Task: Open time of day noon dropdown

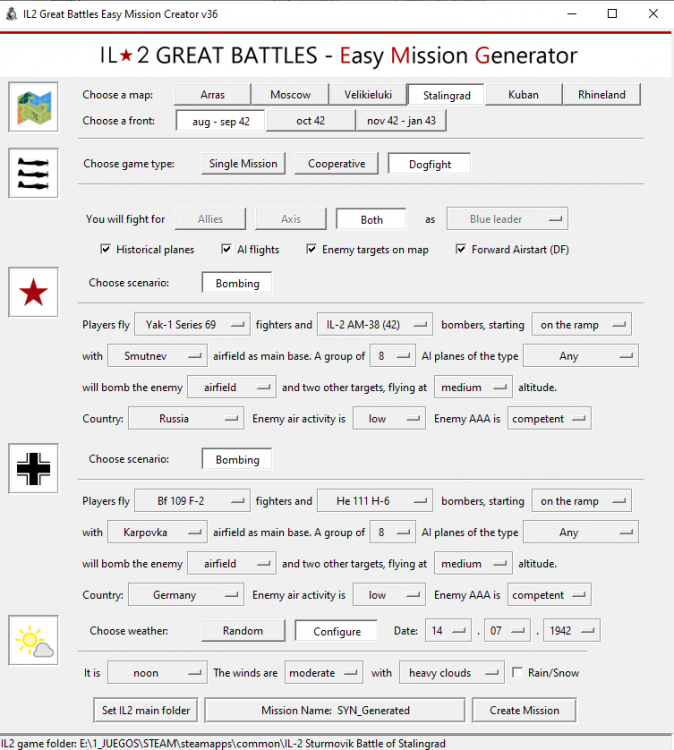Action: [157, 673]
